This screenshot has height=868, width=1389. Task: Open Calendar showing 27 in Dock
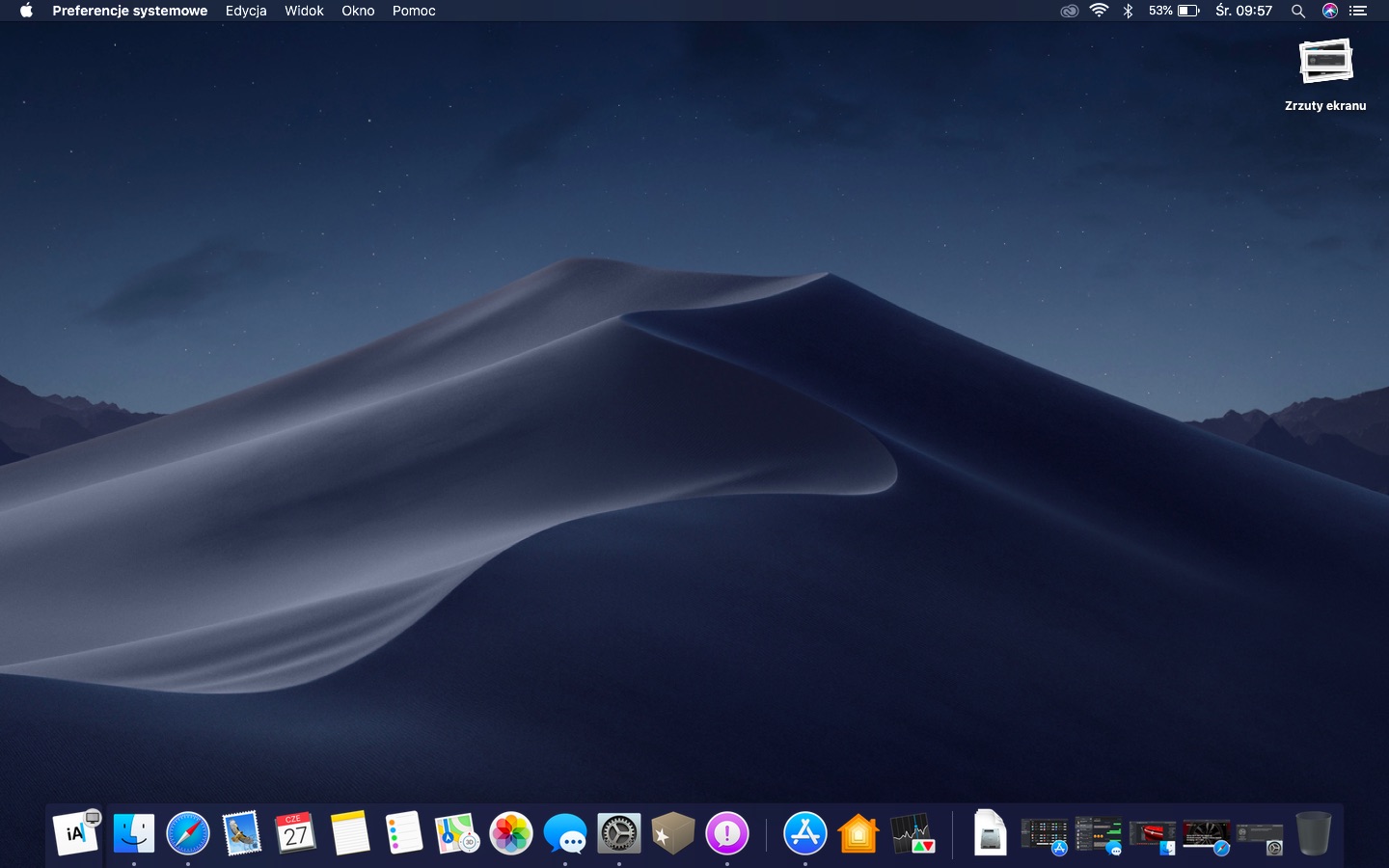[x=296, y=833]
